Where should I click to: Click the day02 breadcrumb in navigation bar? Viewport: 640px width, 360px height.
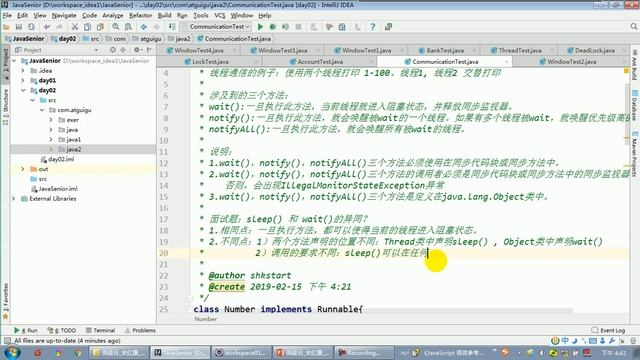[x=64, y=39]
